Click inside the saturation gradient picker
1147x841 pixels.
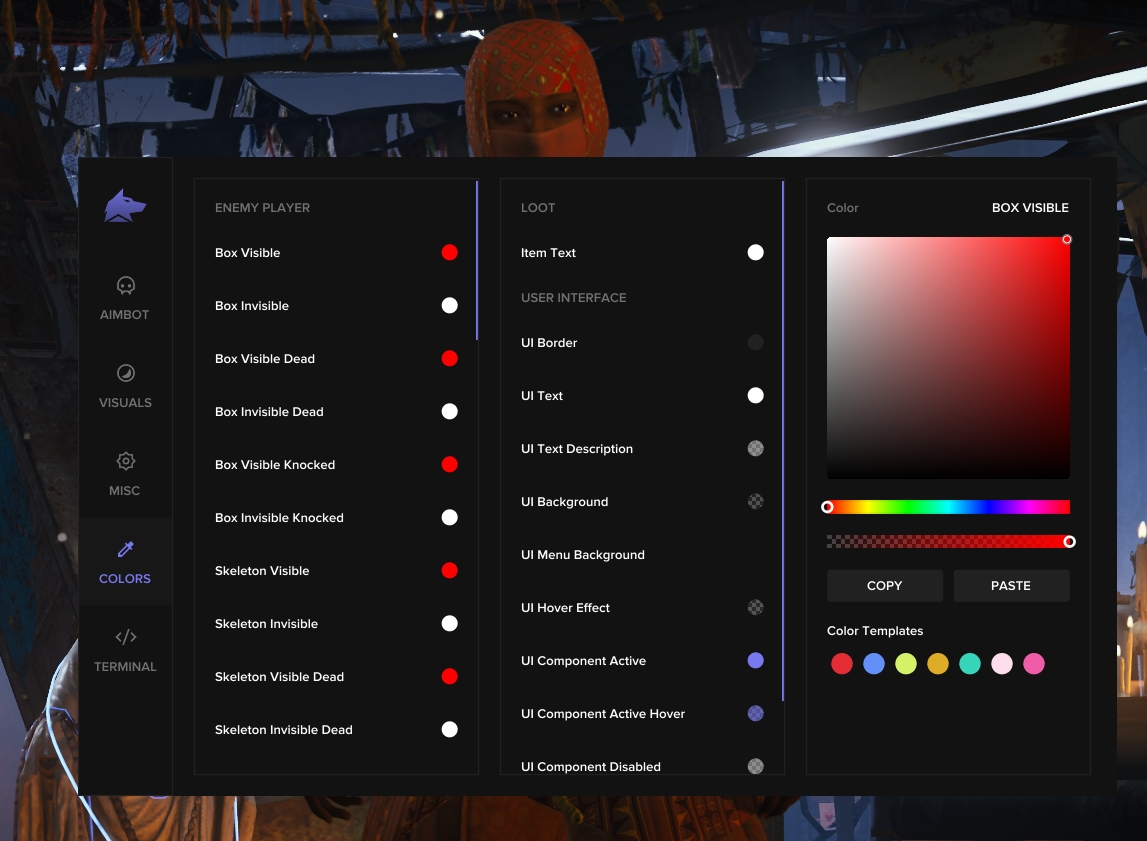[948, 357]
